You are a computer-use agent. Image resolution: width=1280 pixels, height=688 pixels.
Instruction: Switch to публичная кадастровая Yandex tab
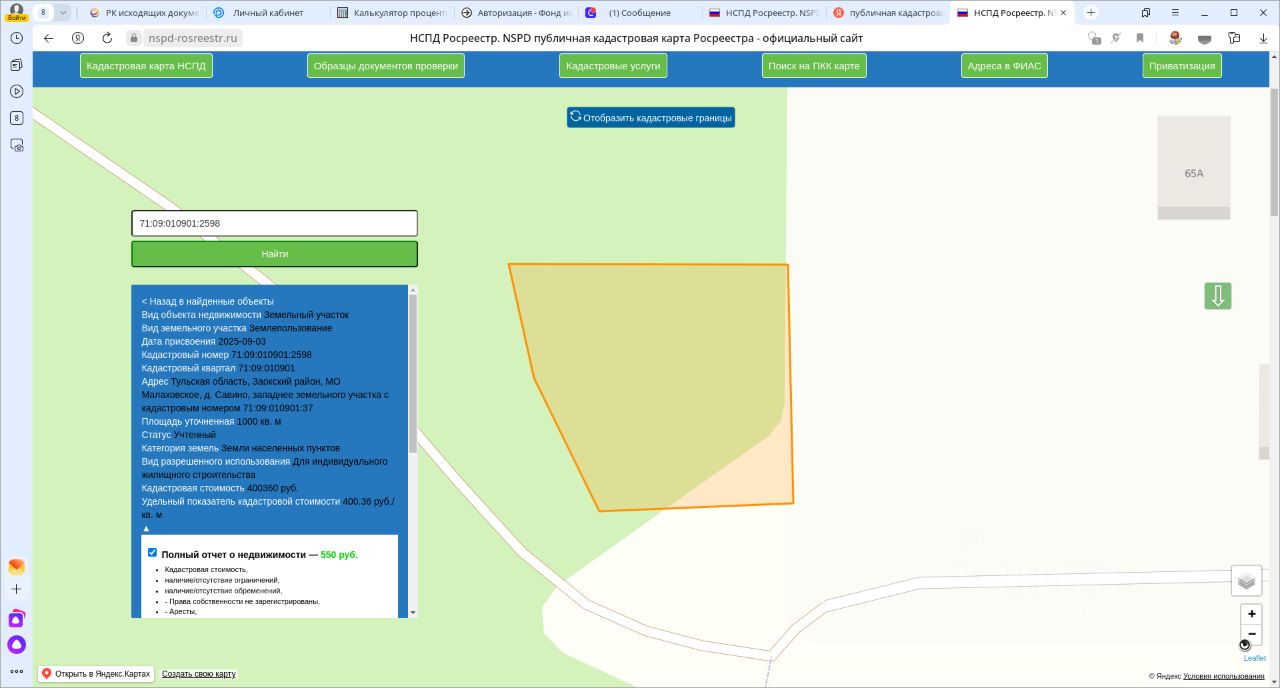886,13
